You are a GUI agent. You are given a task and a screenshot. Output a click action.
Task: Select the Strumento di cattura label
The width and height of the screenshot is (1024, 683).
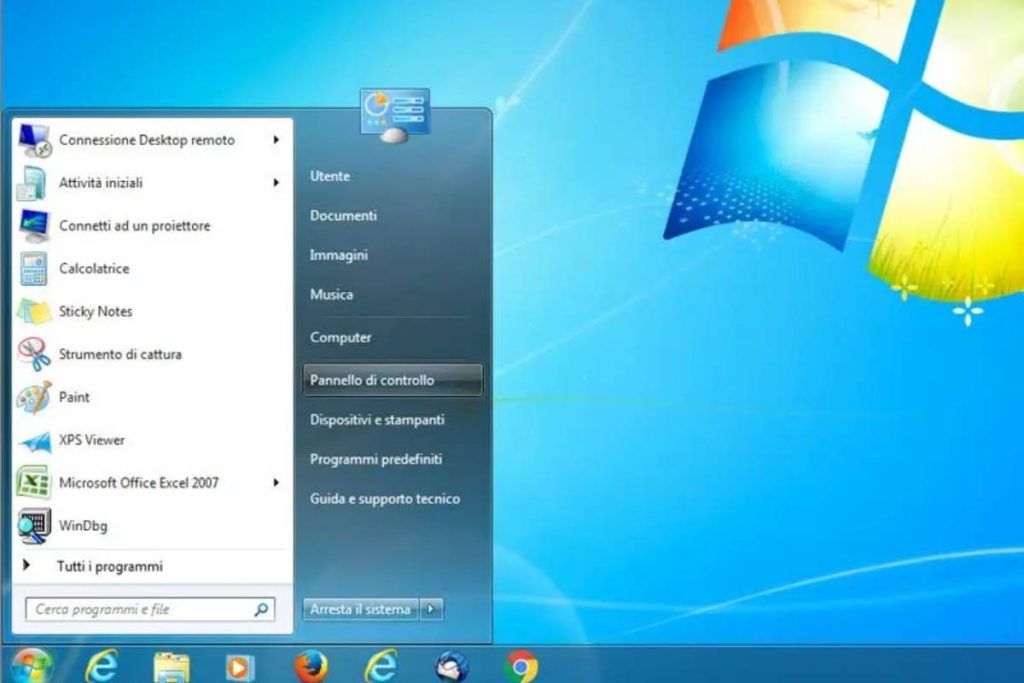coord(120,355)
